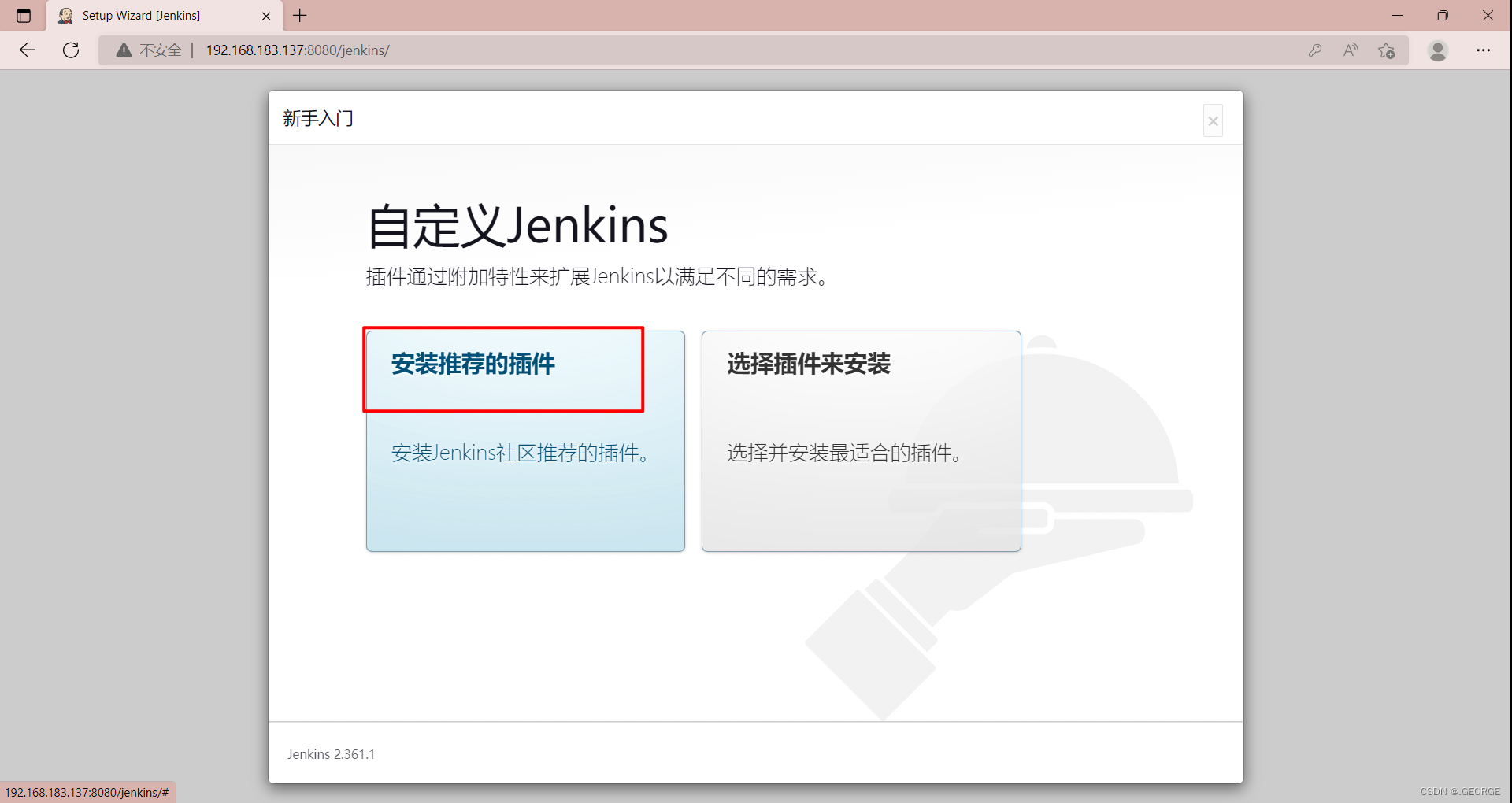Open the browser settings and more menu

click(1484, 50)
